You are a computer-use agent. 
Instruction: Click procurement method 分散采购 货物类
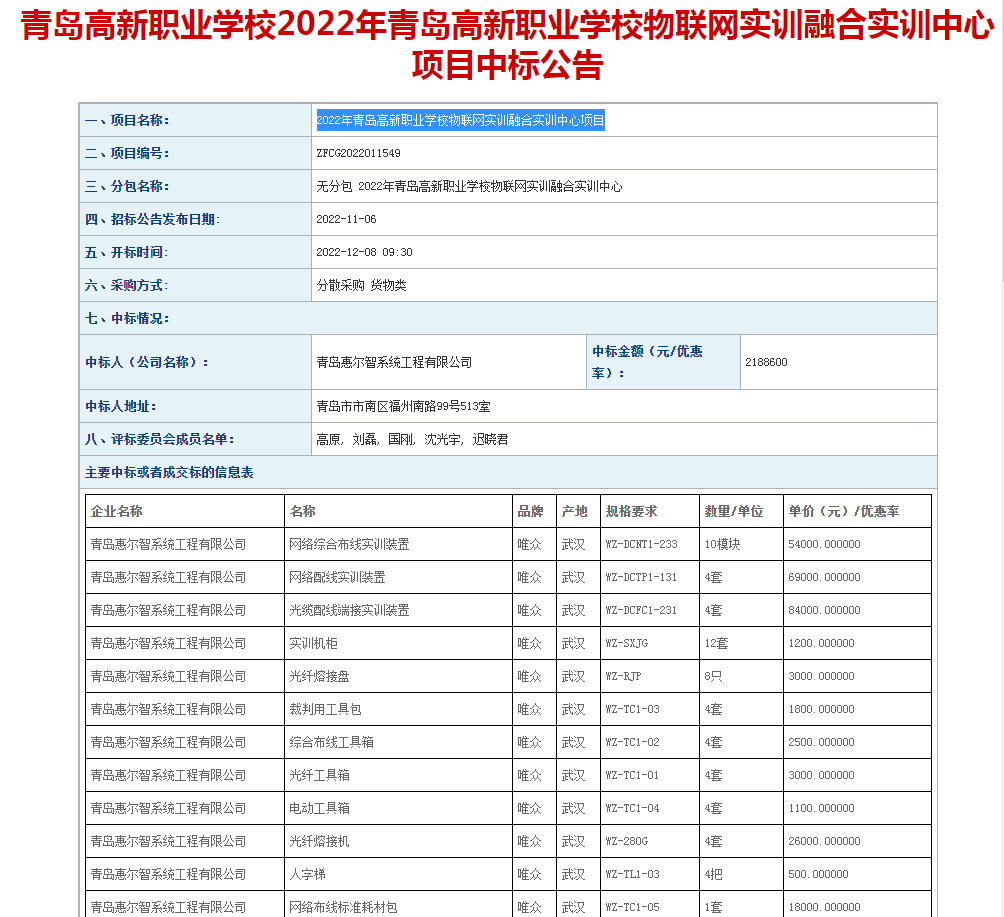[361, 285]
